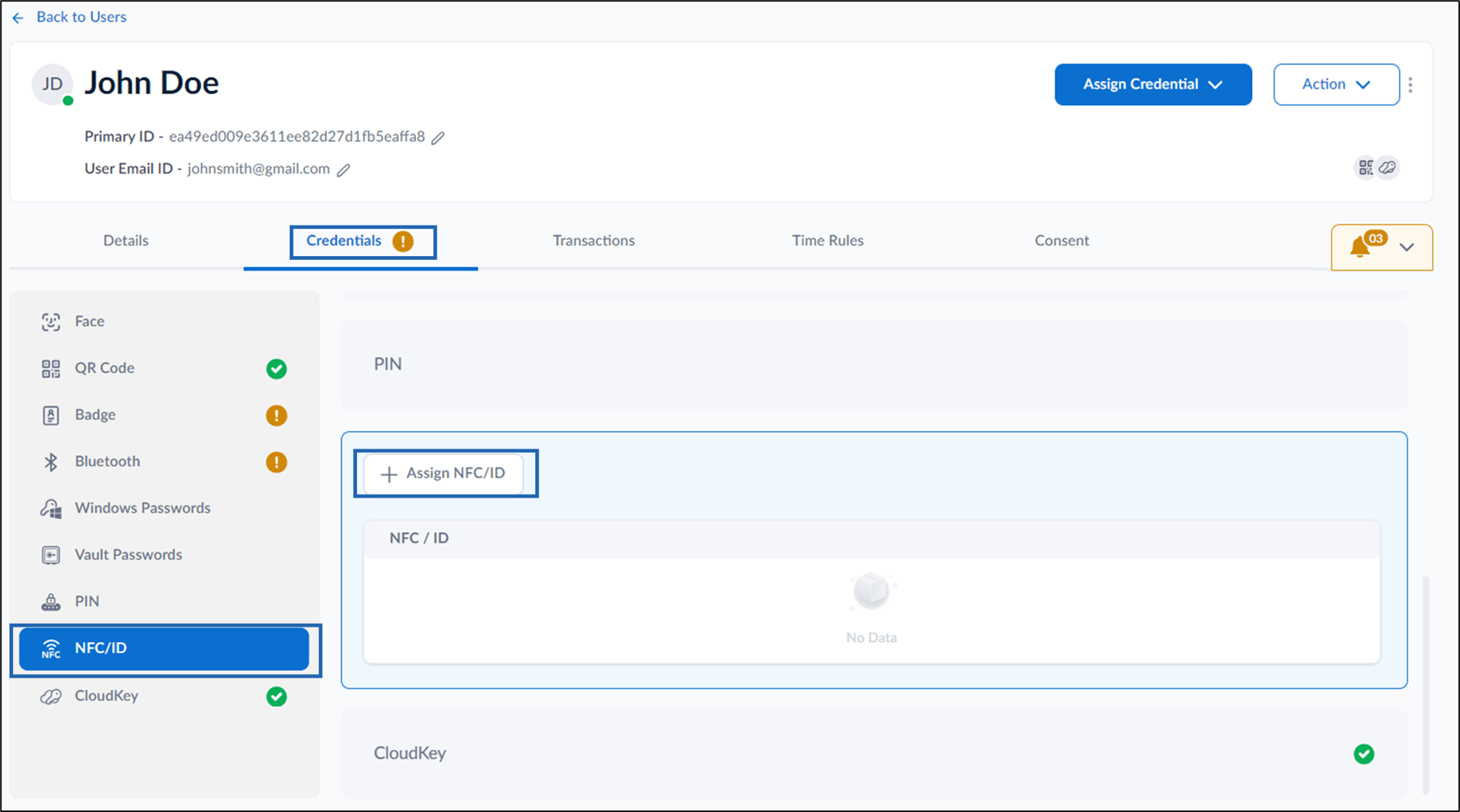Click the CloudKey link icon in header card

pos(1388,167)
